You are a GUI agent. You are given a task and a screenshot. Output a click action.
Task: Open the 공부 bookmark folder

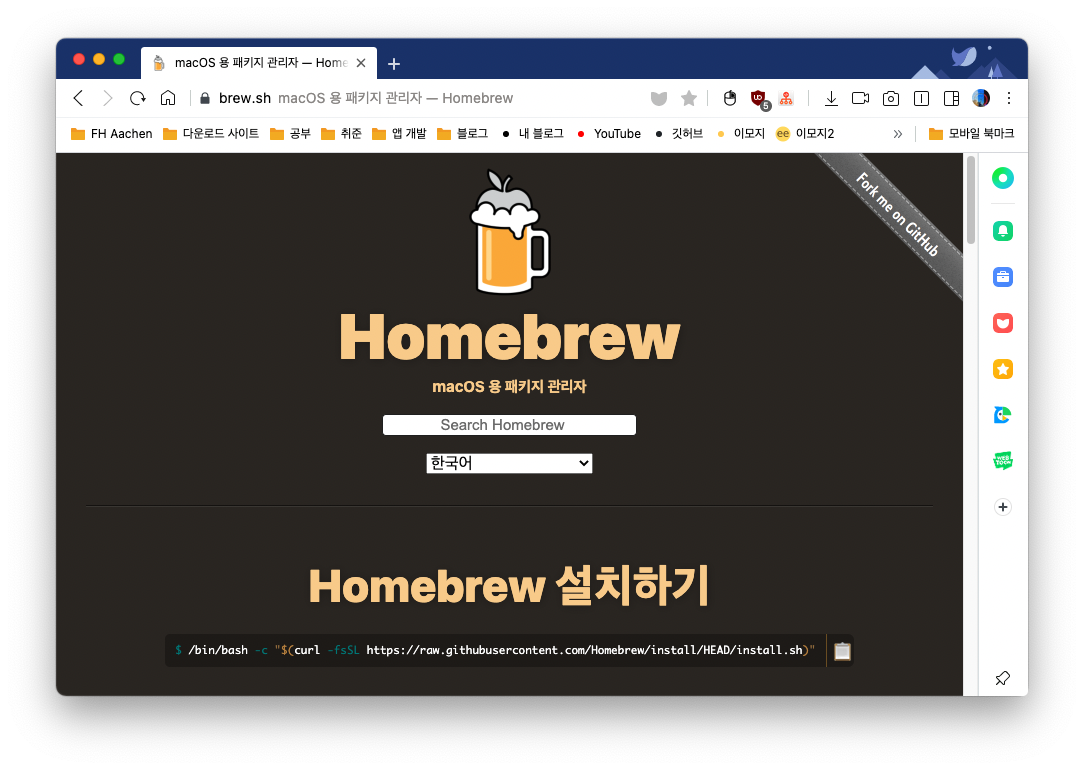(290, 133)
